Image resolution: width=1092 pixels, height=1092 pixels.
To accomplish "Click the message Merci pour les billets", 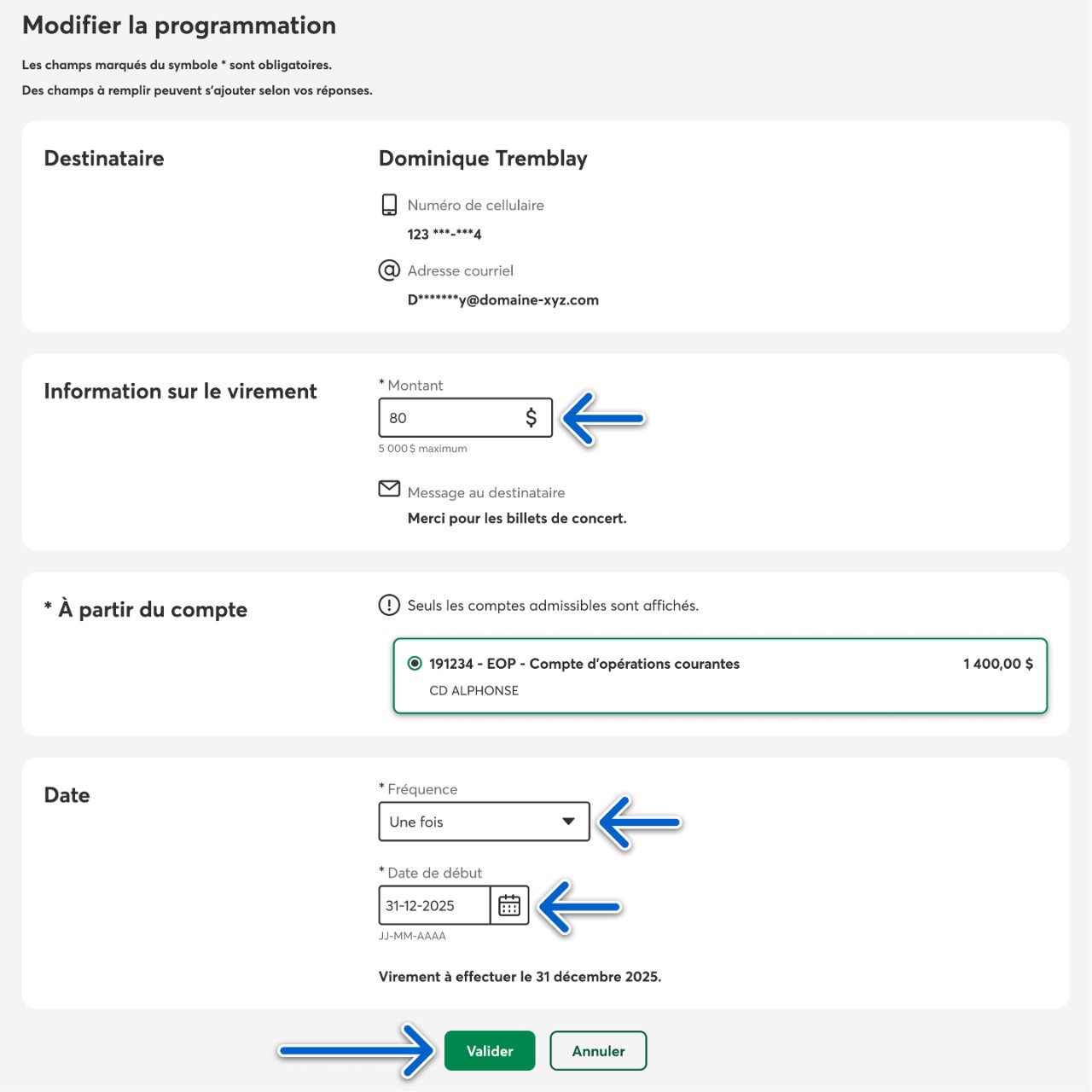I will [x=517, y=519].
